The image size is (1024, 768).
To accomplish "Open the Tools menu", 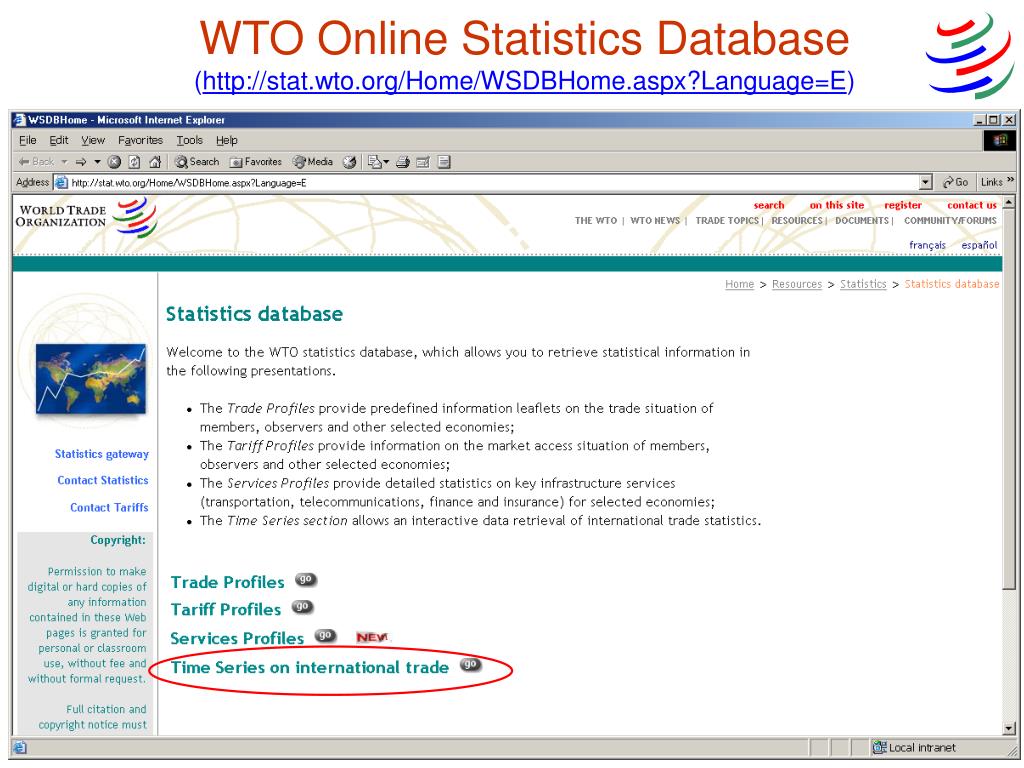I will (189, 140).
